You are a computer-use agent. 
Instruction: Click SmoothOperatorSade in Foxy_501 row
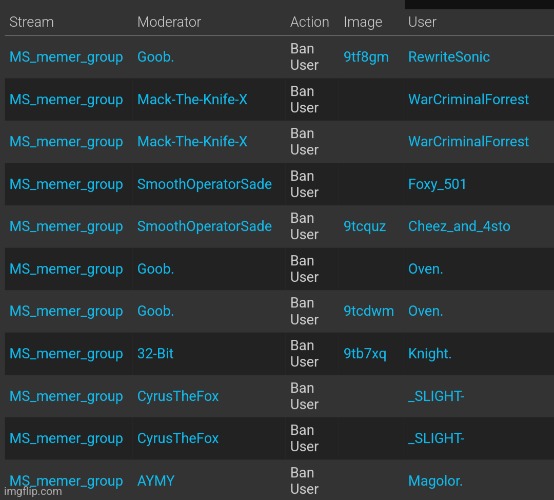(x=204, y=184)
